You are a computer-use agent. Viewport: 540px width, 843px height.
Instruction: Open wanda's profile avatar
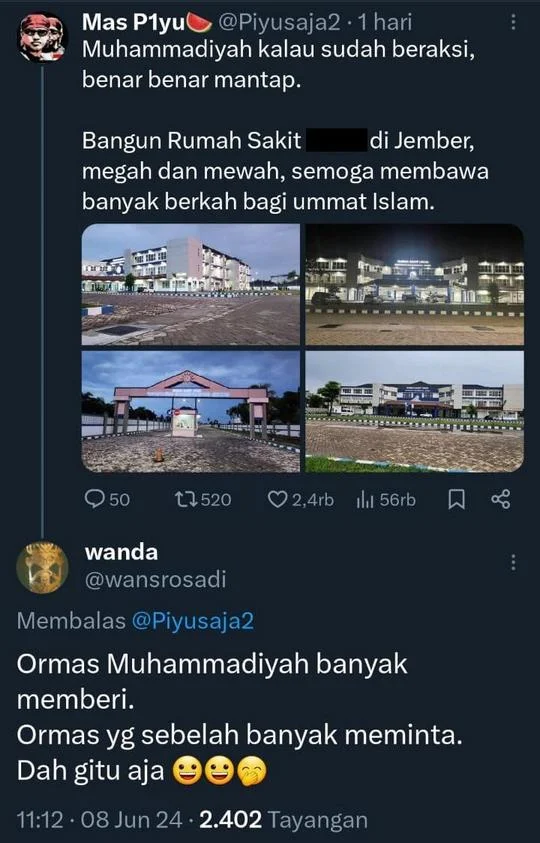click(42, 568)
